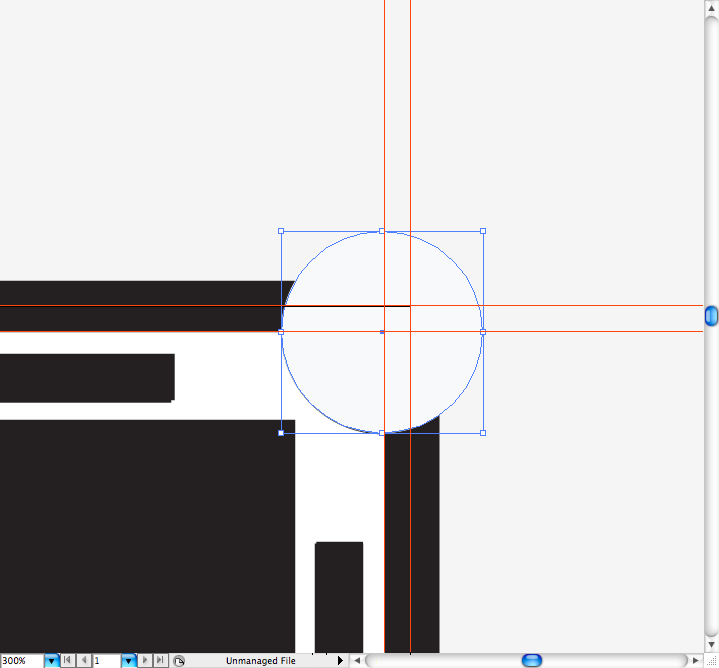Open the artboard navigation dropdown
The image size is (719, 668).
click(128, 661)
